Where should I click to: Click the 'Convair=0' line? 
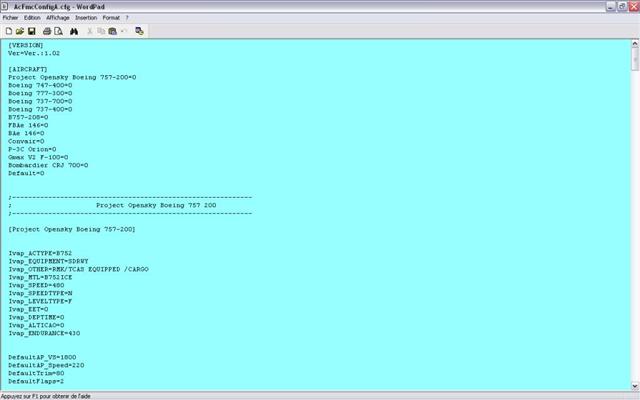[x=26, y=141]
